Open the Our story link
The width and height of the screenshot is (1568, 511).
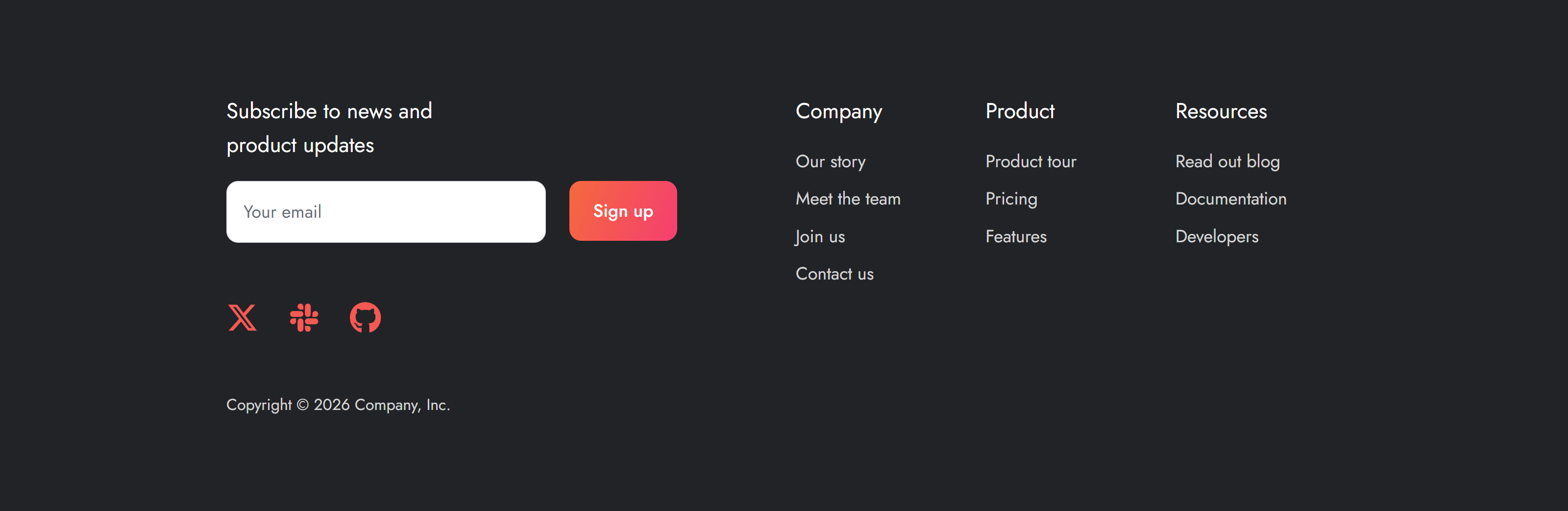830,161
